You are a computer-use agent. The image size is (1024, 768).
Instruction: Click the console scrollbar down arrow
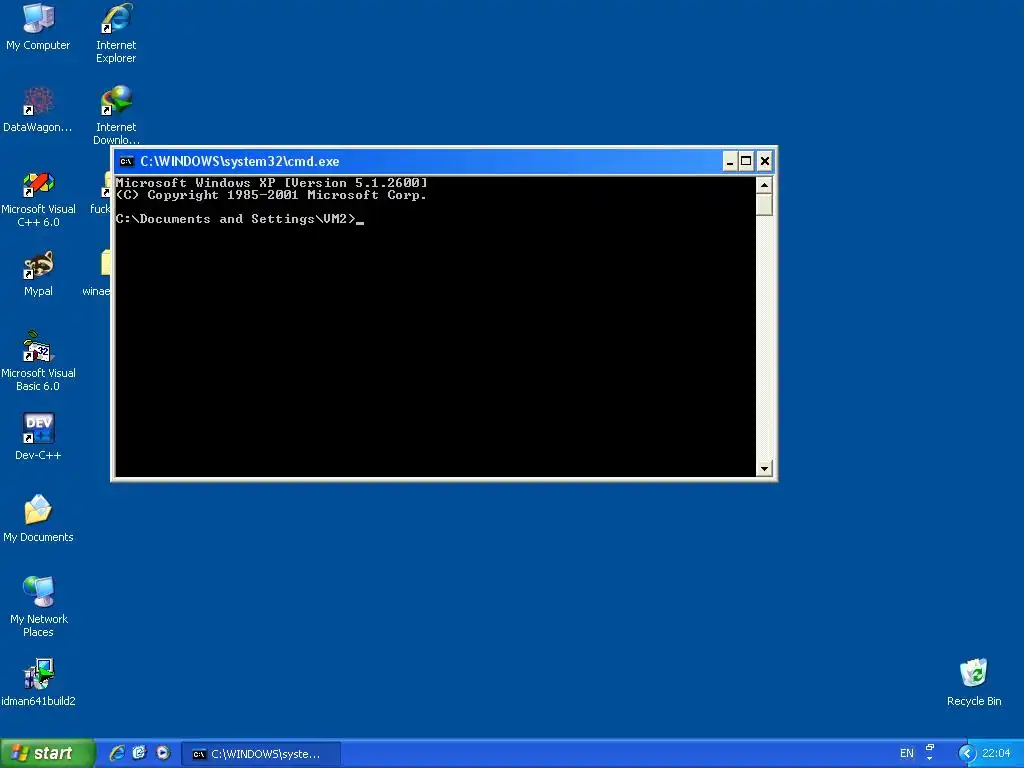pos(764,468)
